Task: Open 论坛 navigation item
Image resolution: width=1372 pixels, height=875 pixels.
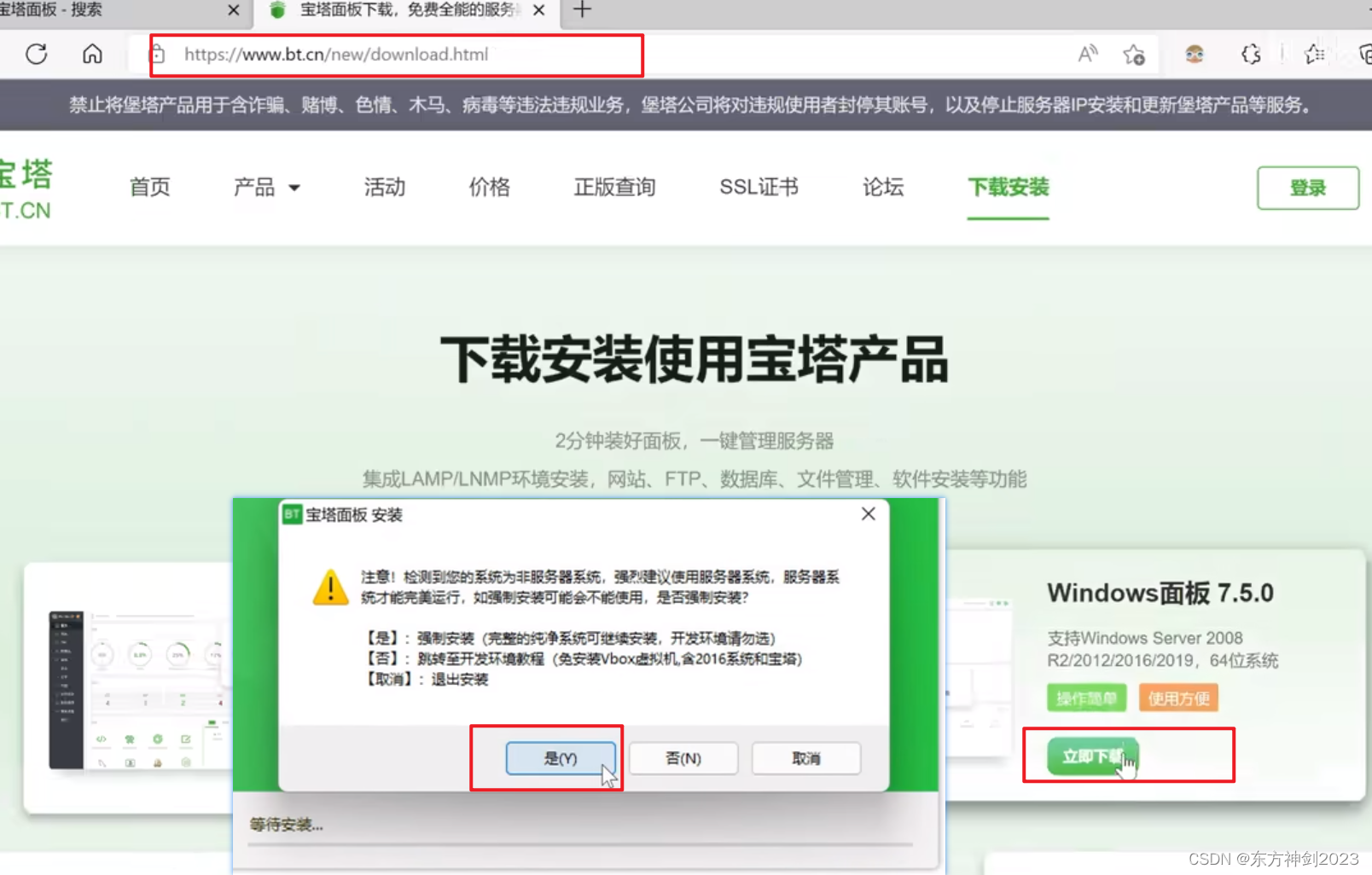Action: (883, 187)
